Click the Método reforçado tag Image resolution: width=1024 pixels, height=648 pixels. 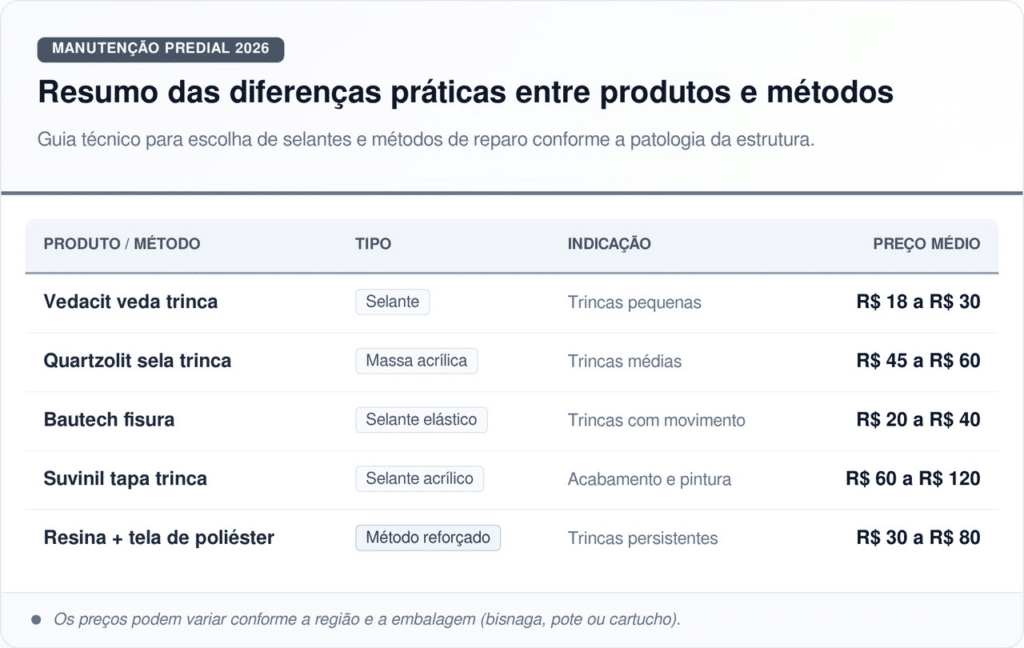428,538
